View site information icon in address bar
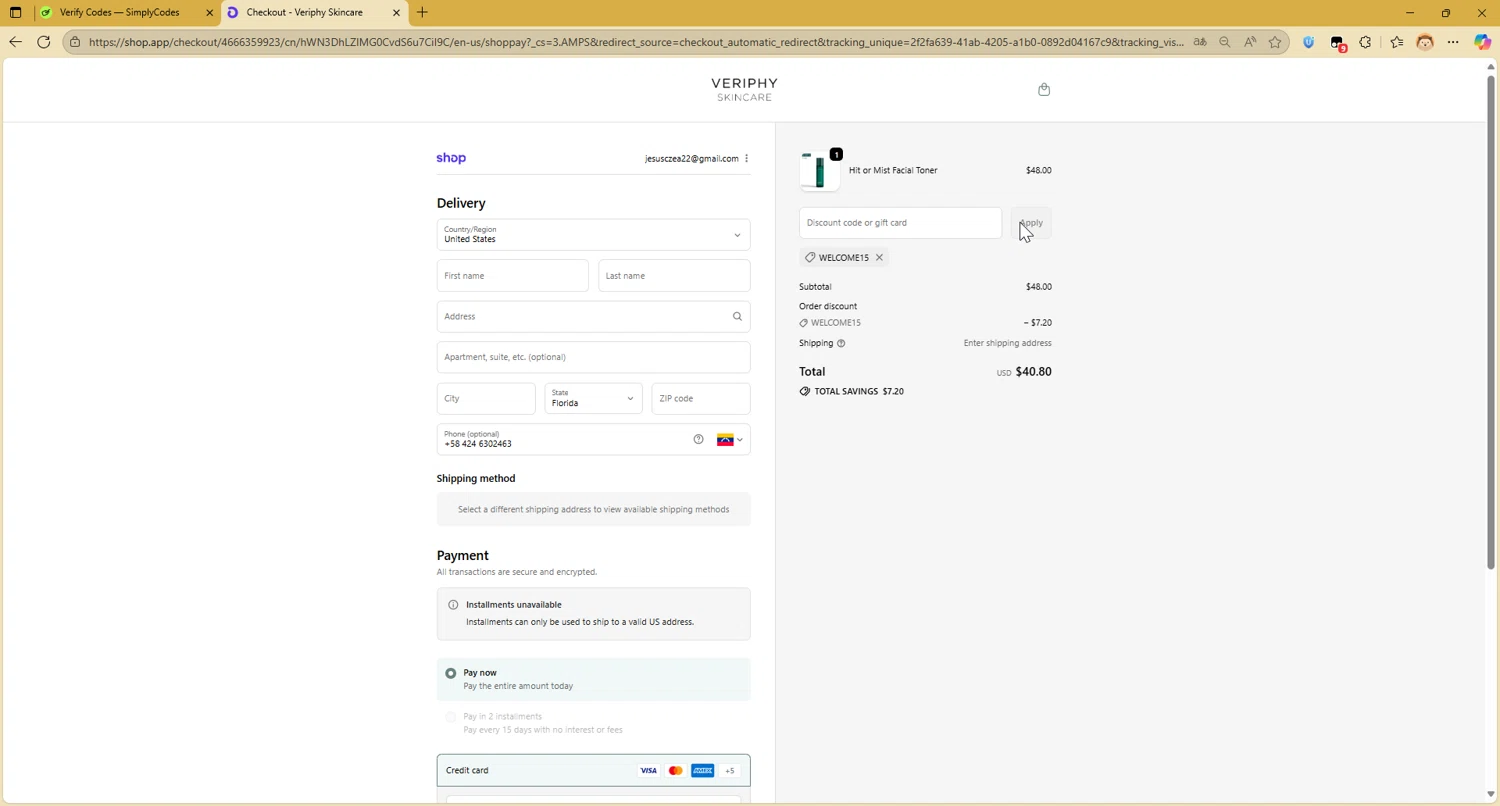Screen dimensions: 1500x806 coord(75,42)
